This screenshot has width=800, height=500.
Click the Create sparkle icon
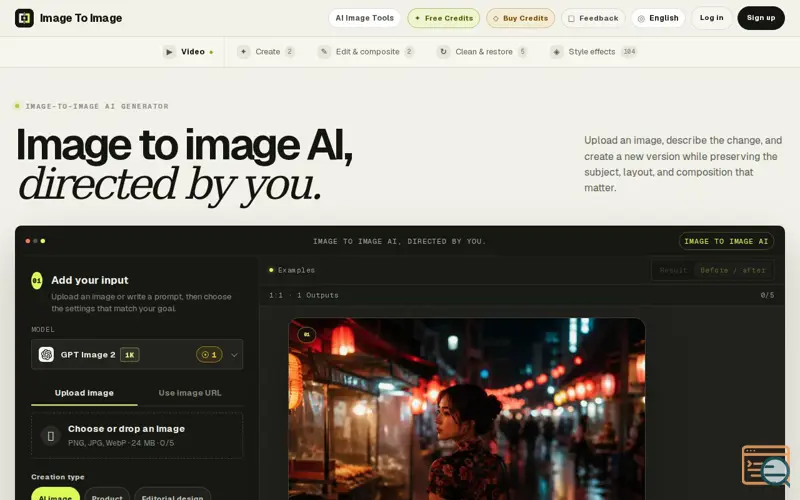tap(243, 52)
